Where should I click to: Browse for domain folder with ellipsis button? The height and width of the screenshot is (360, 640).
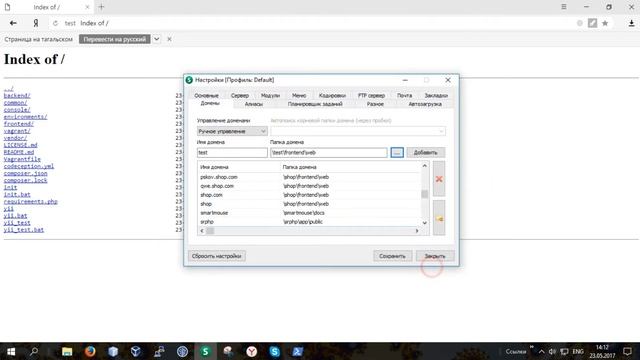[x=397, y=152]
